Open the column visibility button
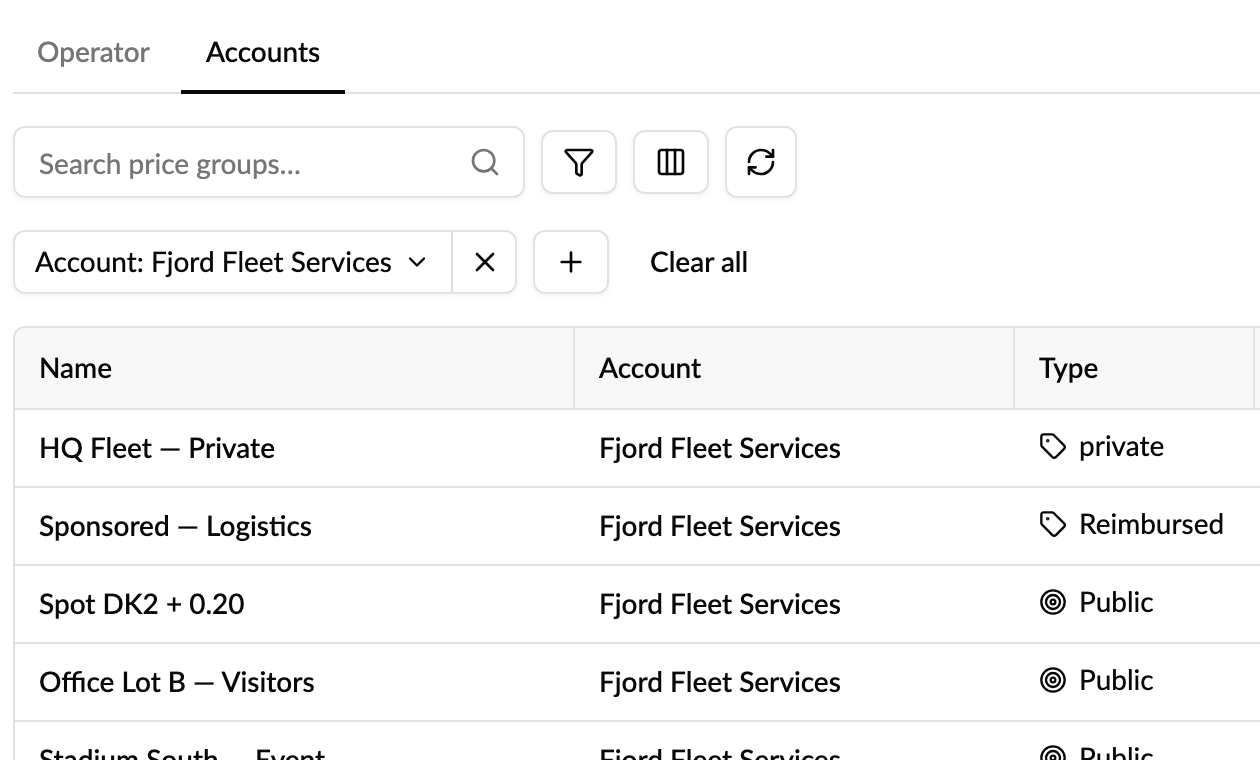 [x=671, y=162]
